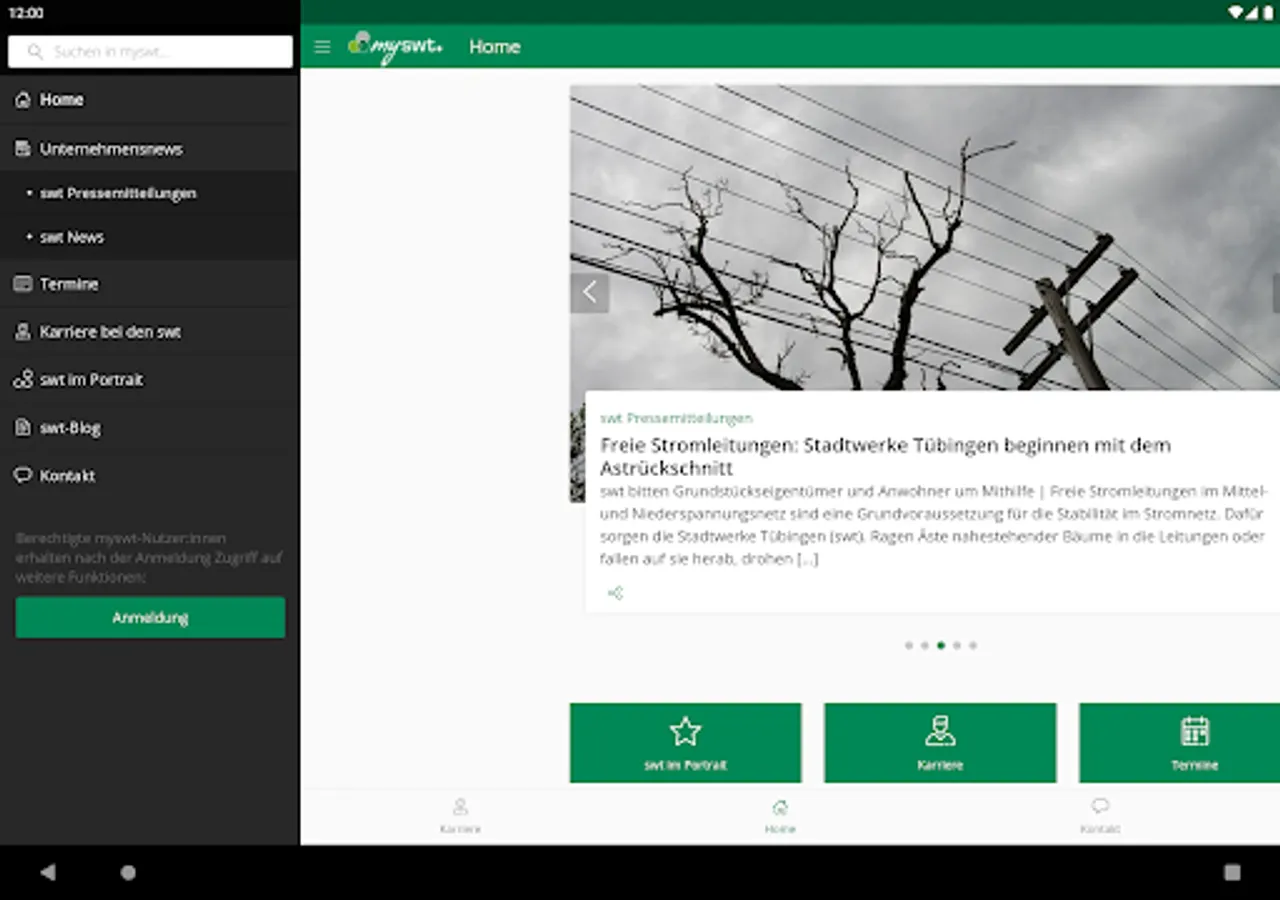Open swt News submenu item

point(150,237)
